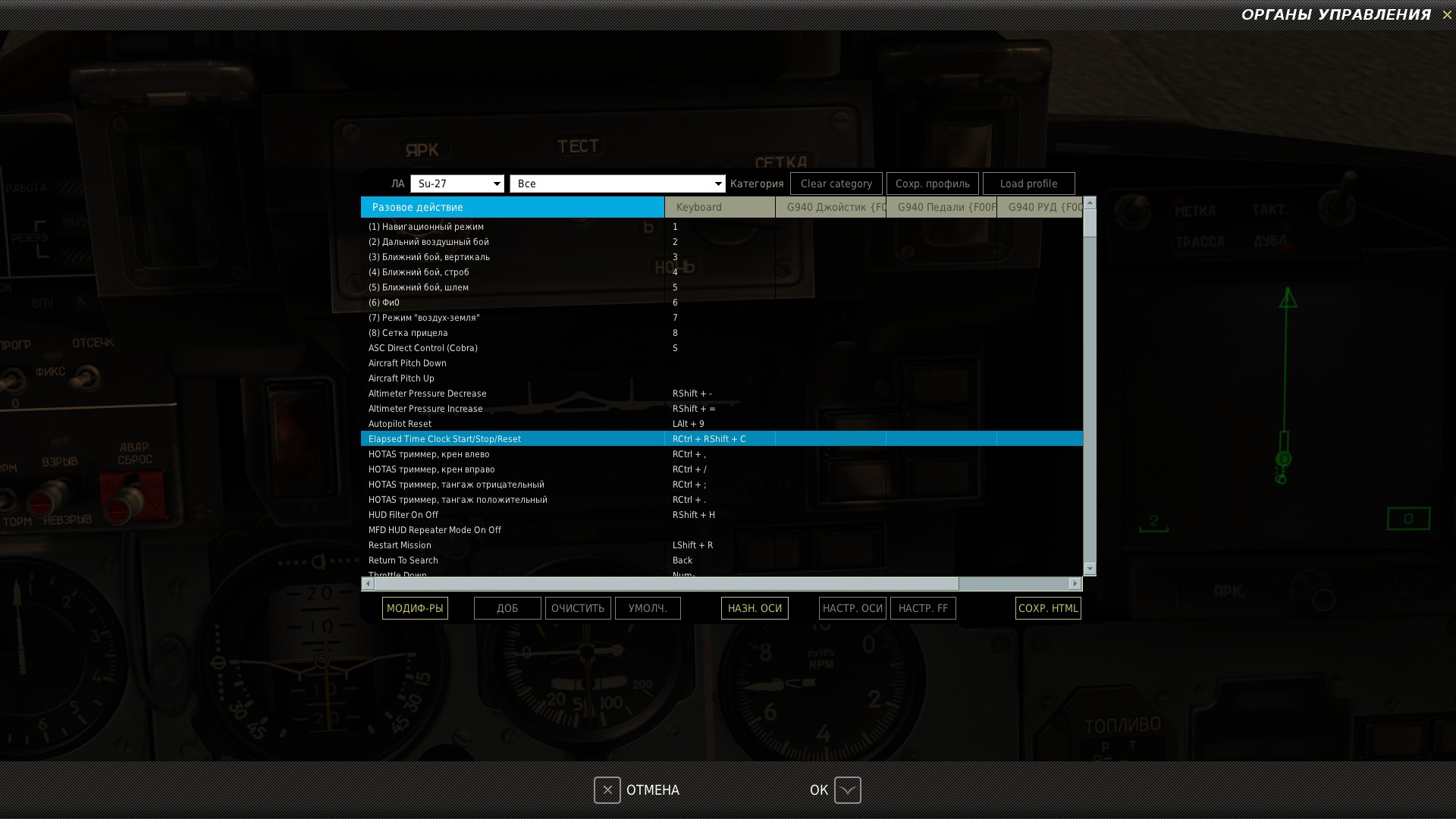Click the НАЗН. ОСИ button
This screenshot has width=1456, height=819.
(x=755, y=608)
